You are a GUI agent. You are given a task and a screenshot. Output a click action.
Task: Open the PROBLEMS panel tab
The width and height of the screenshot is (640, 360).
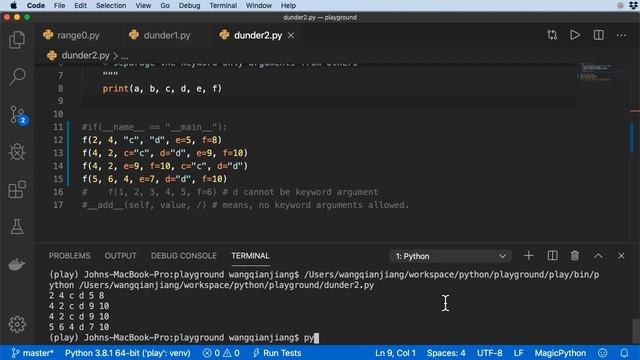pos(69,256)
